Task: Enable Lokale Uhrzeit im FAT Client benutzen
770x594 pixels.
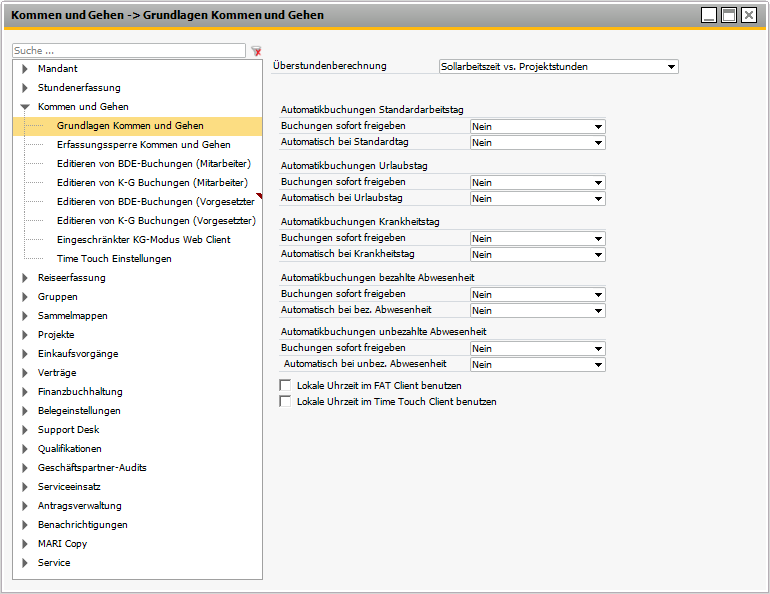Action: coord(286,385)
